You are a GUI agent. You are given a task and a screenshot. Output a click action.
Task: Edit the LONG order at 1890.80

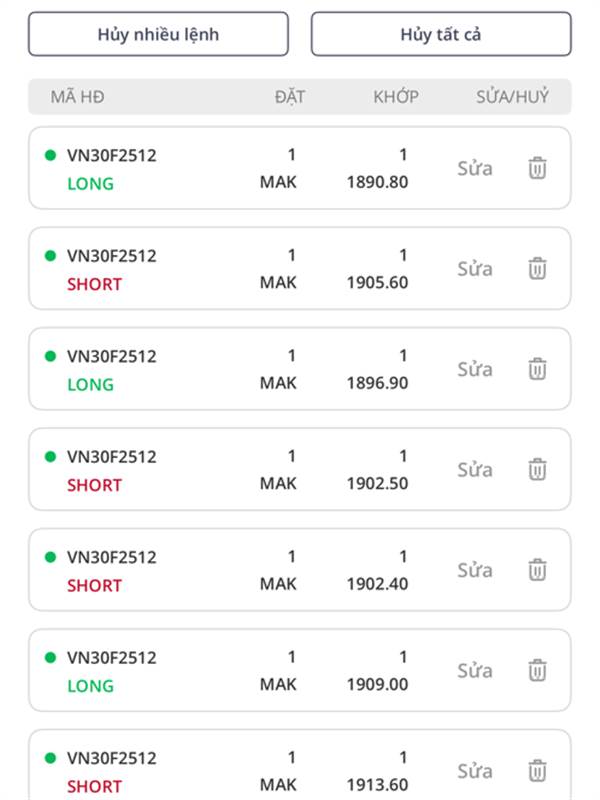pos(475,168)
